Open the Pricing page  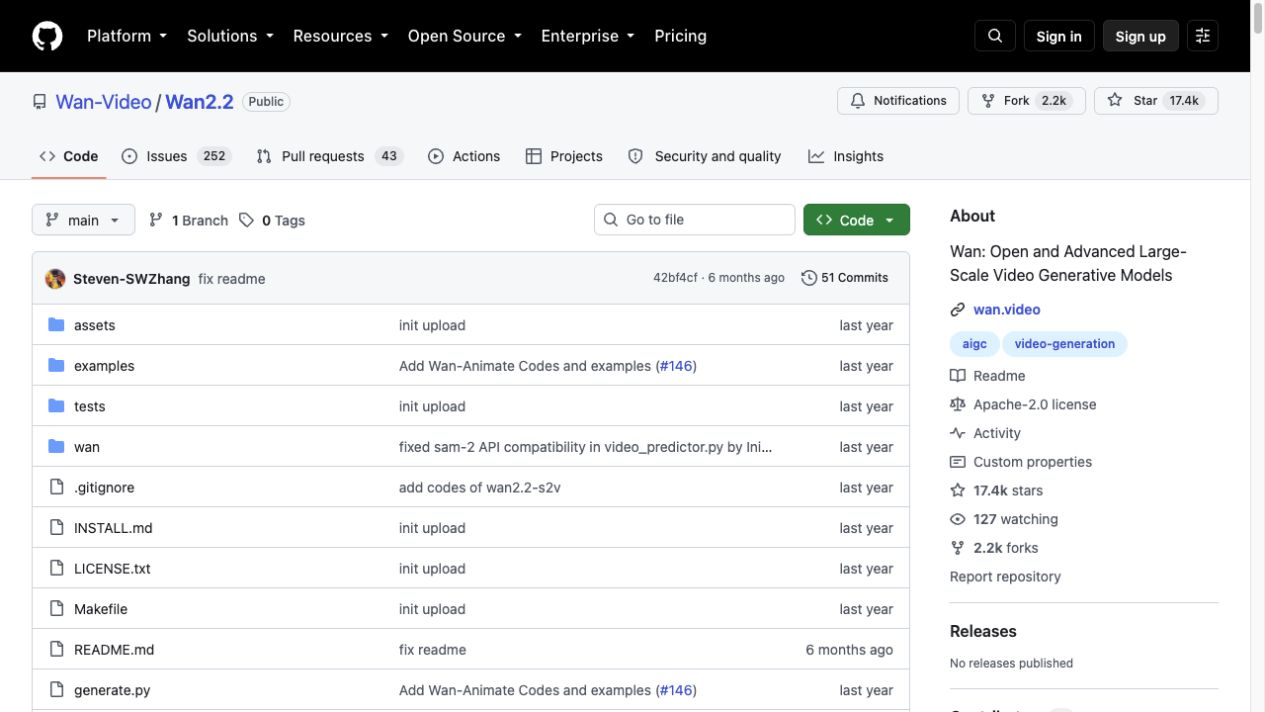point(680,36)
